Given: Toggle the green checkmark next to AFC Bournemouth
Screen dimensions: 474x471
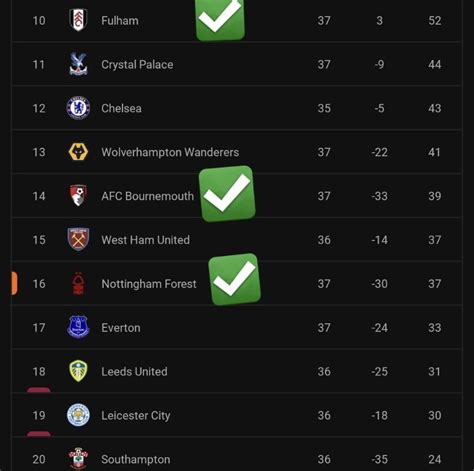Looking at the screenshot, I should (x=227, y=194).
